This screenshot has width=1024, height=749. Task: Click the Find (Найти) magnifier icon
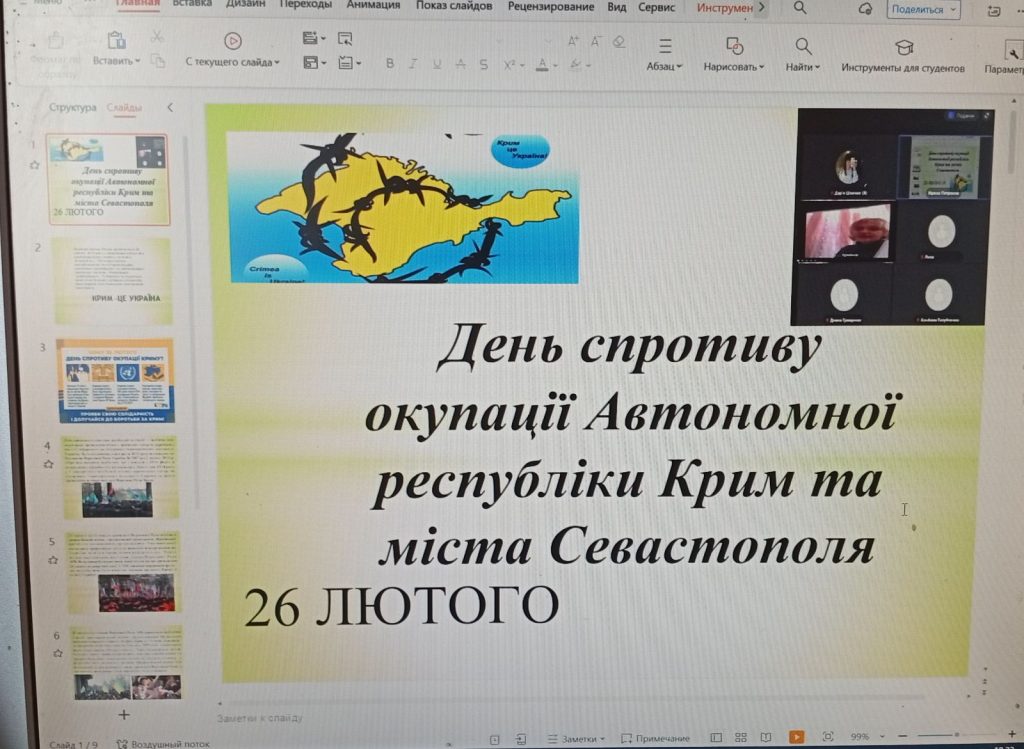pos(803,46)
